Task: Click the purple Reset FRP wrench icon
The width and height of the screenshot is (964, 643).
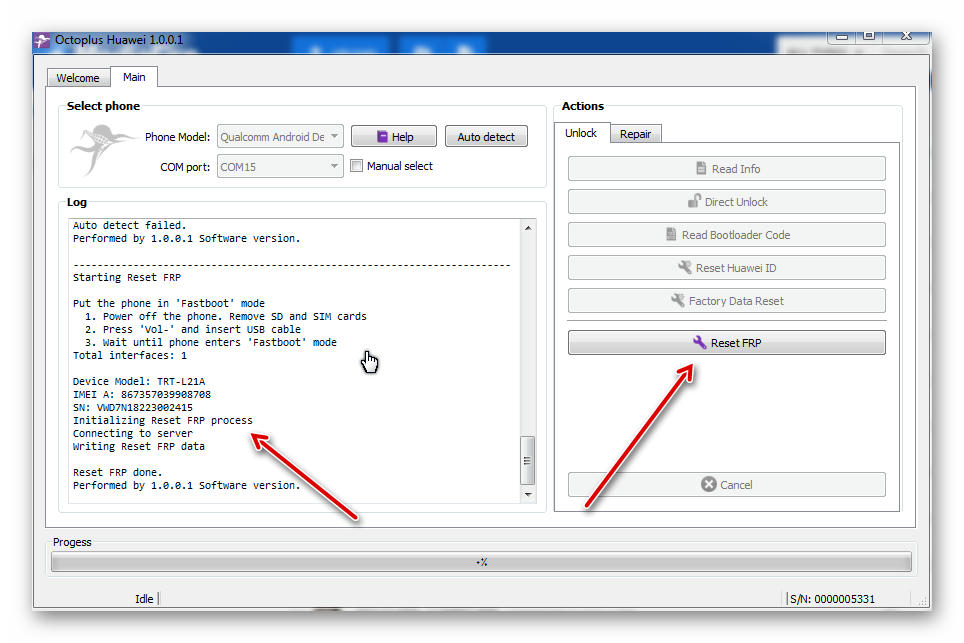Action: coord(700,342)
